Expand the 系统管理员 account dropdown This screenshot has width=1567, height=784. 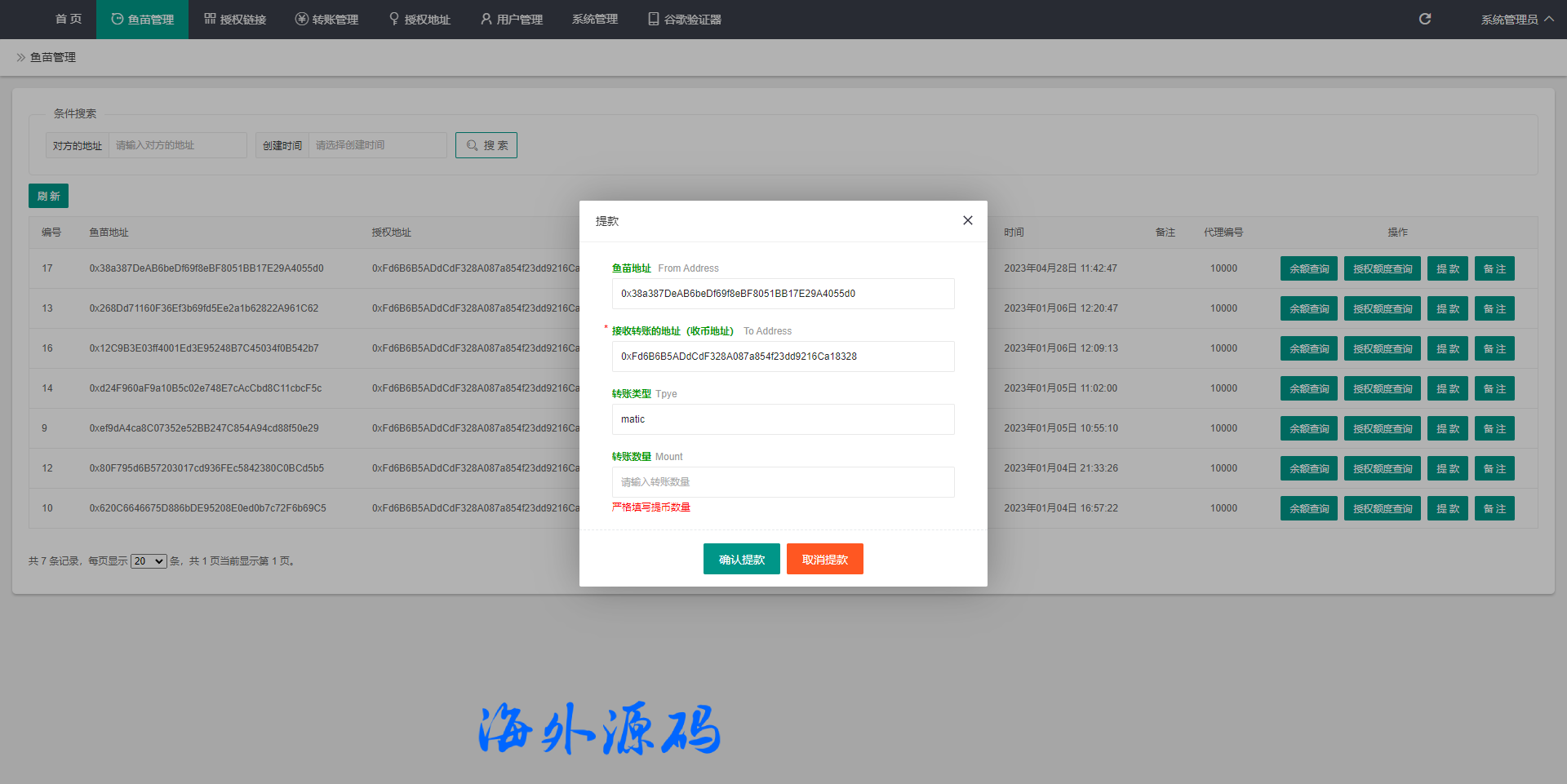pyautogui.click(x=1516, y=20)
